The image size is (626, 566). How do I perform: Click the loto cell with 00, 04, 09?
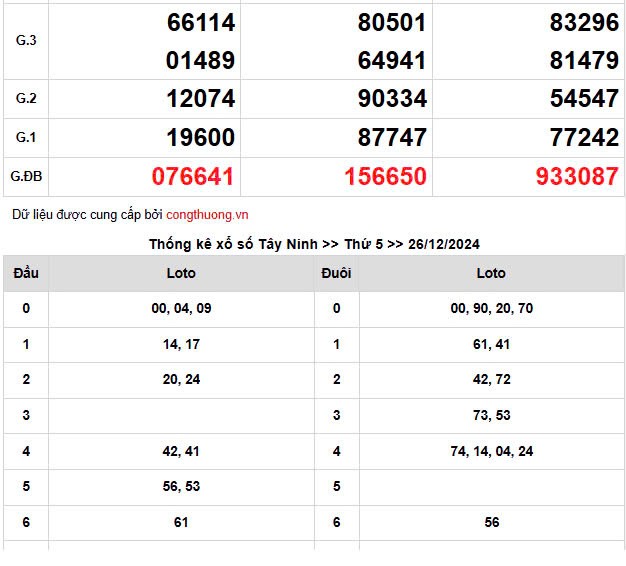coord(181,309)
